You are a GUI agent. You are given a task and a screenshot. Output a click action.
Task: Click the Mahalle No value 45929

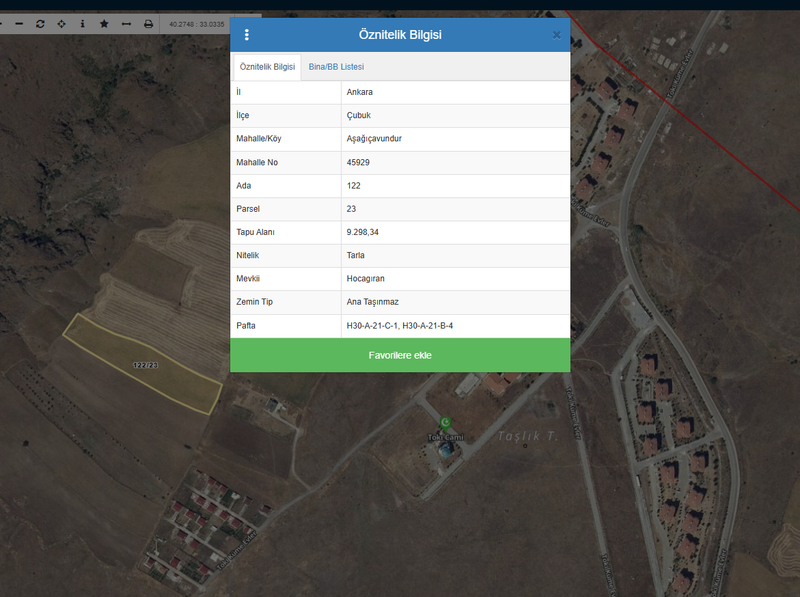(359, 162)
